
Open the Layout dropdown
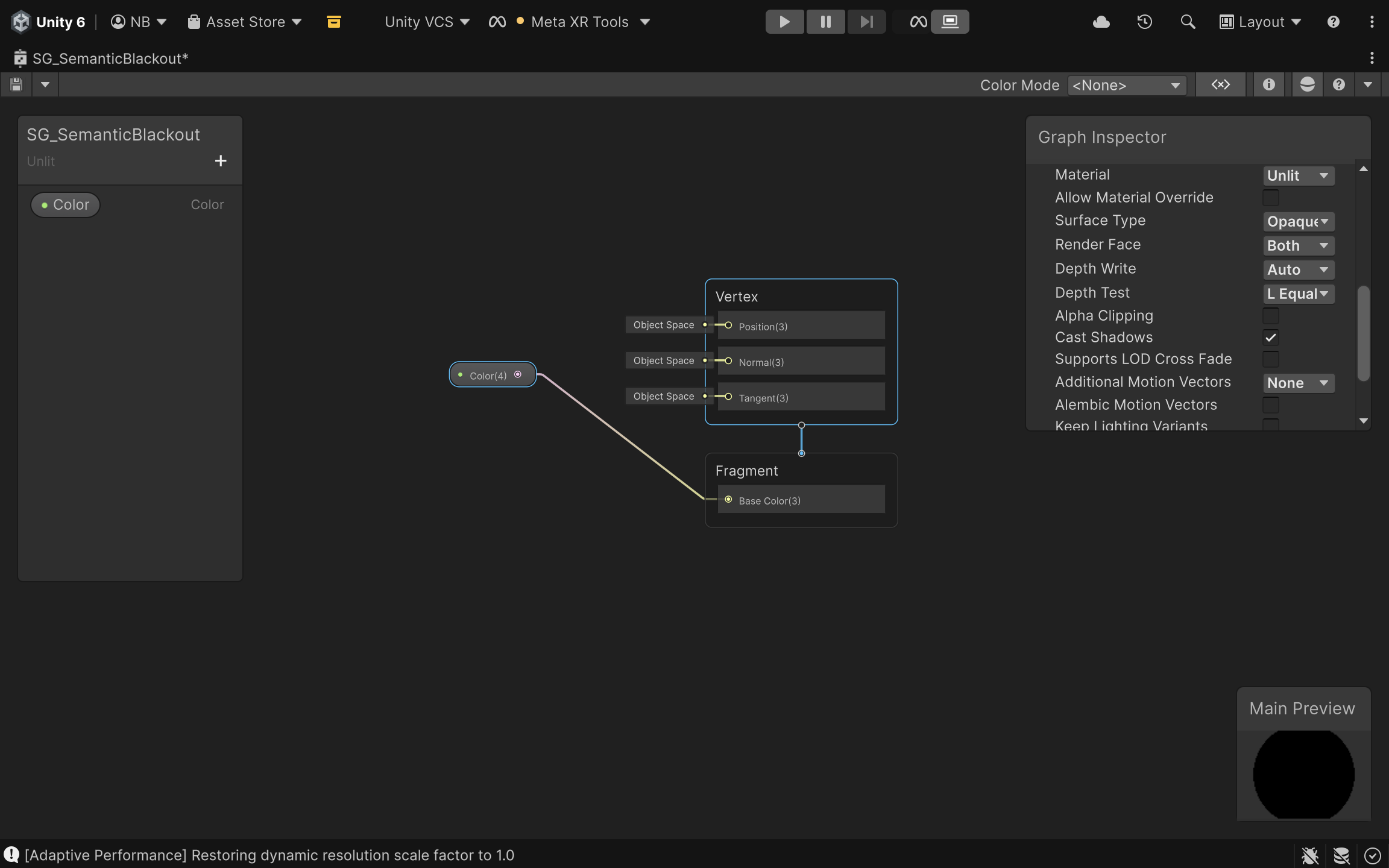coord(1260,22)
